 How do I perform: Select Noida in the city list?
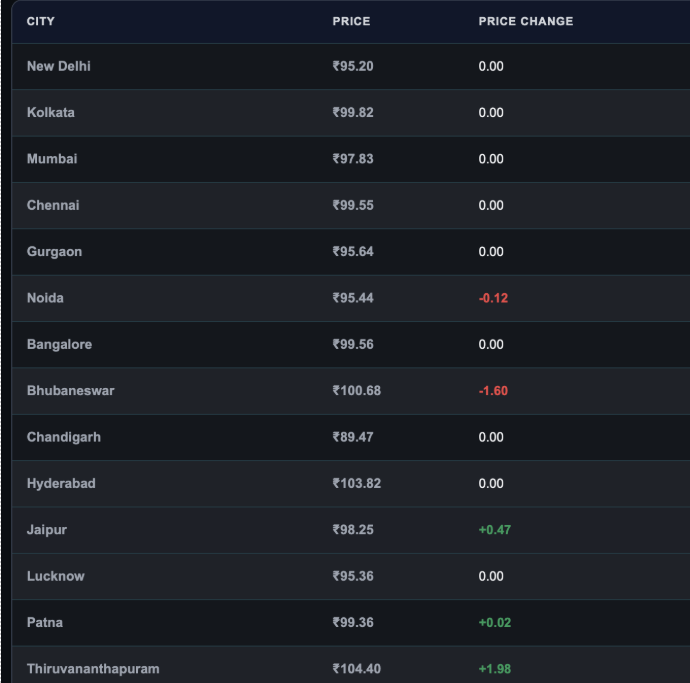(x=45, y=298)
